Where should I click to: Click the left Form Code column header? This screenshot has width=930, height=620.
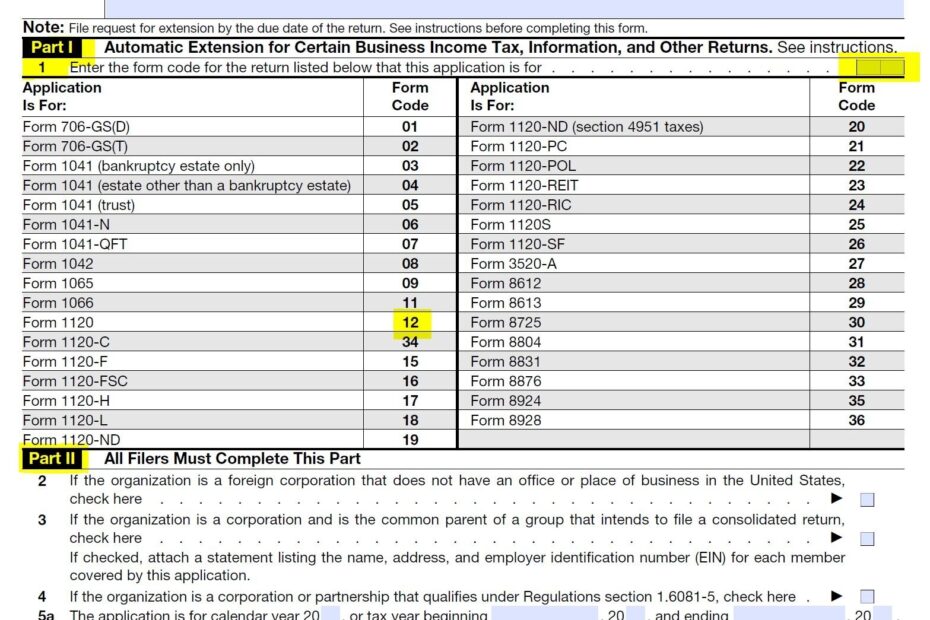pos(410,94)
